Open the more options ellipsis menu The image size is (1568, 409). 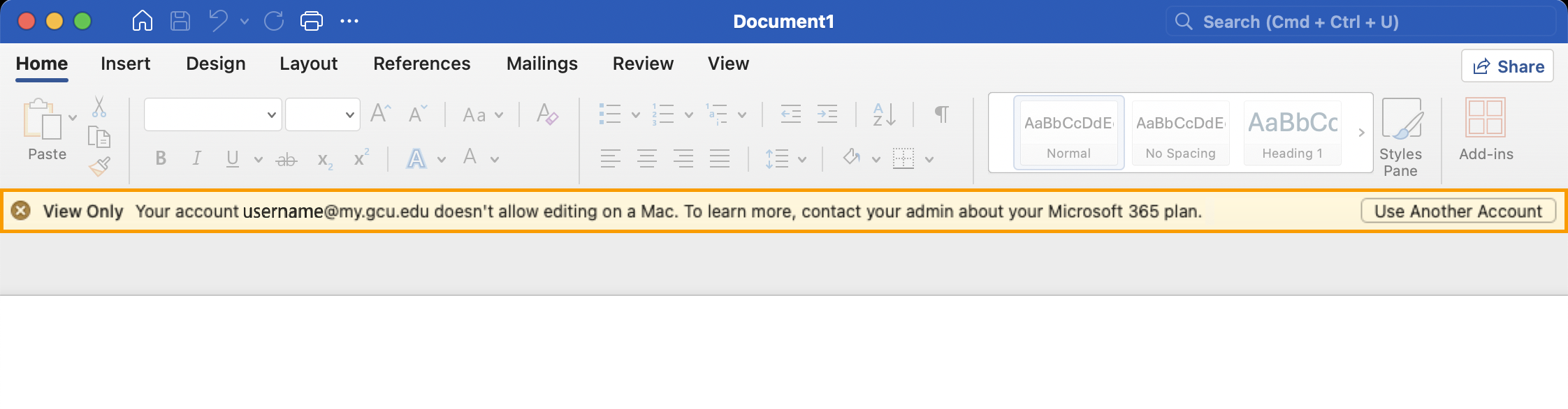[349, 21]
